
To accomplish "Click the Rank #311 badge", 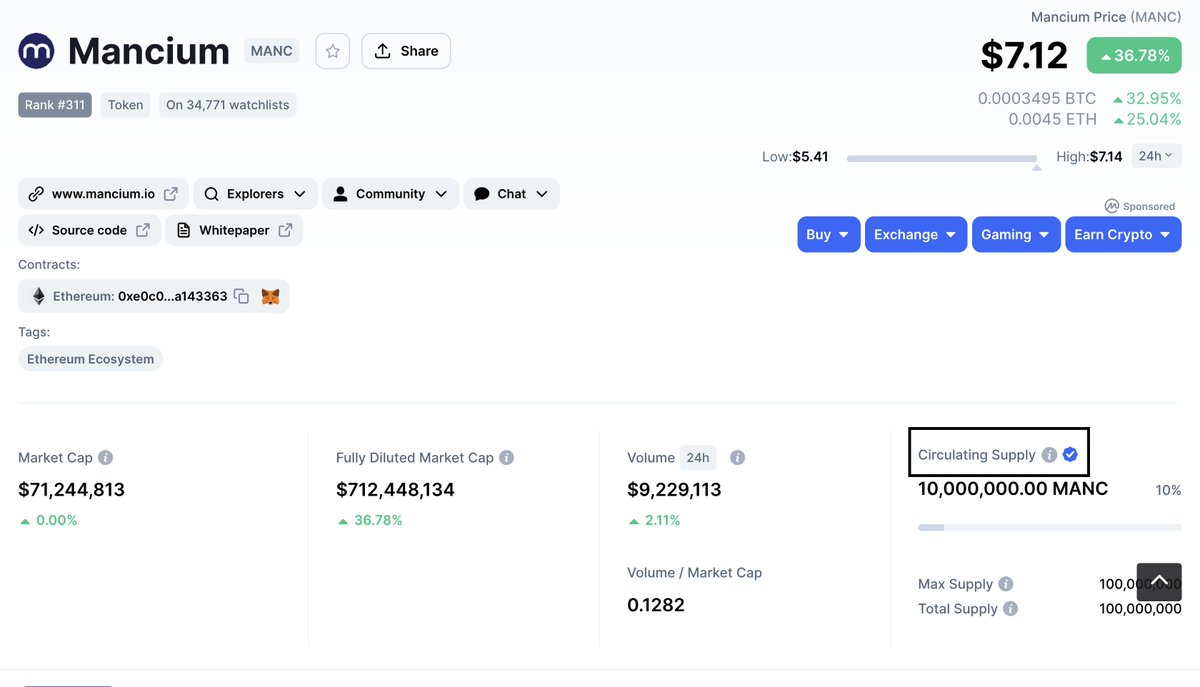I will click(x=55, y=105).
